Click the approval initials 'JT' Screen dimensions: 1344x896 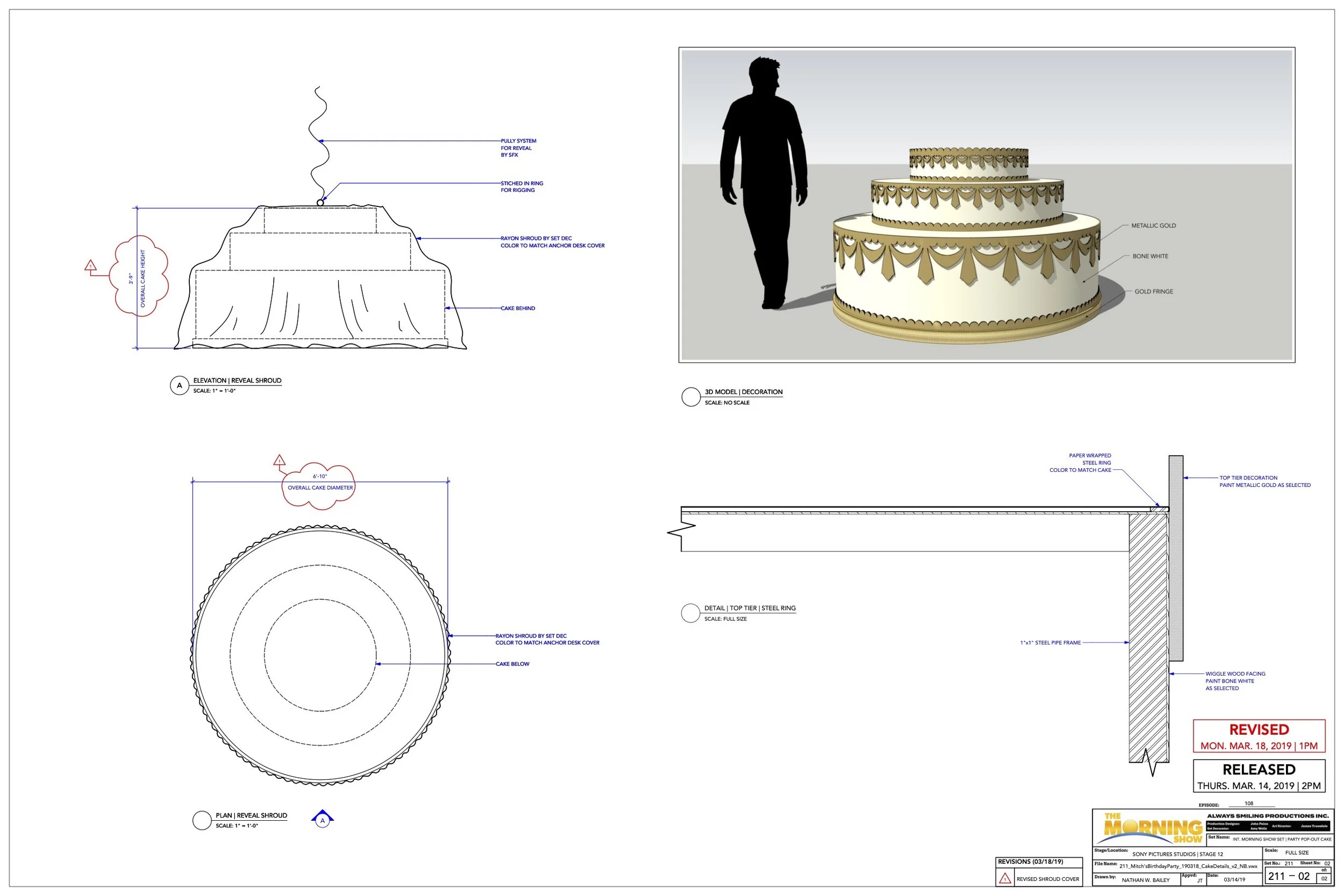click(1200, 881)
